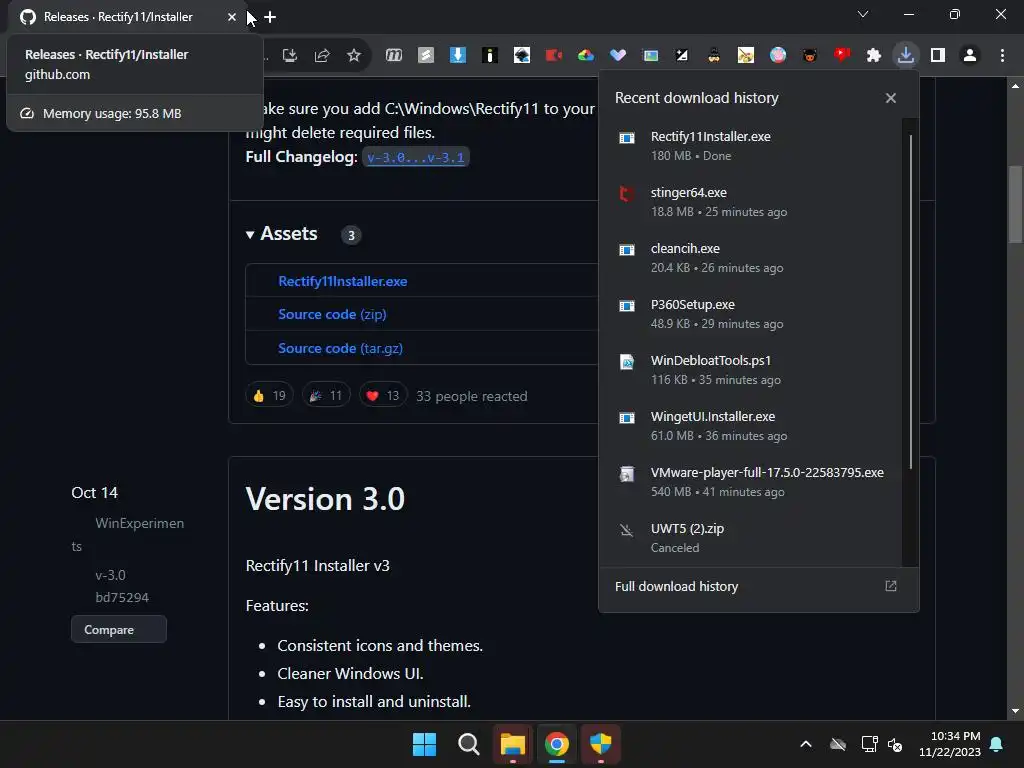Click the Version 3.0 release heading
This screenshot has height=768, width=1024.
click(x=325, y=499)
